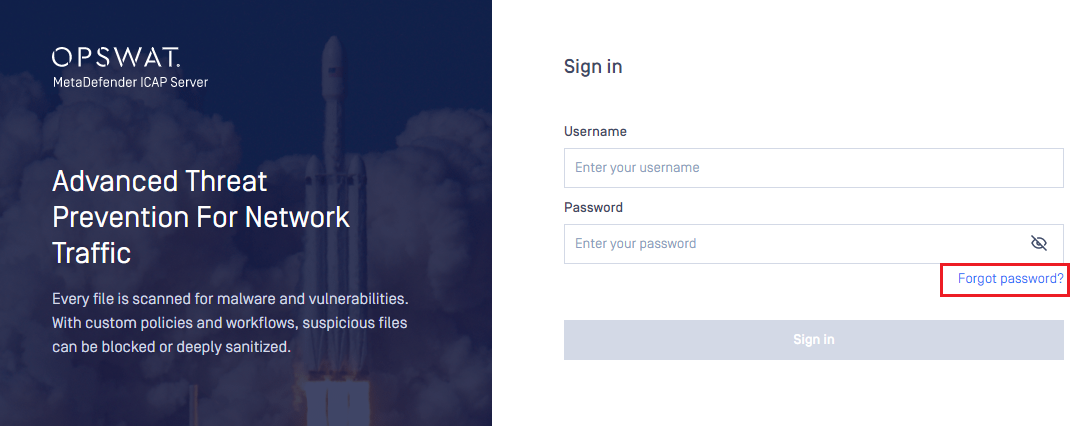Viewport: 1074px width, 426px height.
Task: Toggle password visibility eye icon
Action: tap(1038, 243)
